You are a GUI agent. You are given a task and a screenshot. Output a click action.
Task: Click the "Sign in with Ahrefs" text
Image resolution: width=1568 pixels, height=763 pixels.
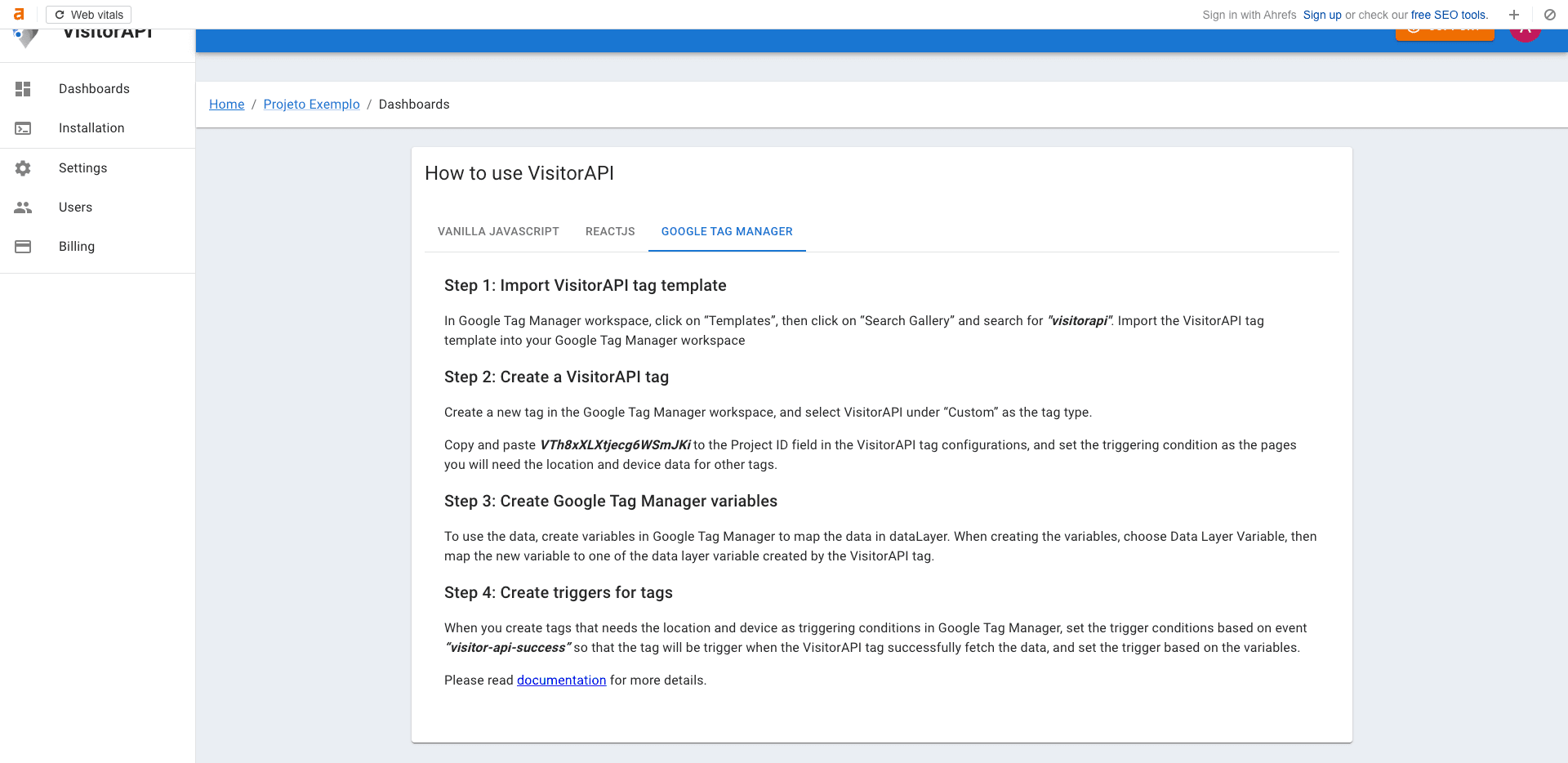(x=1249, y=15)
